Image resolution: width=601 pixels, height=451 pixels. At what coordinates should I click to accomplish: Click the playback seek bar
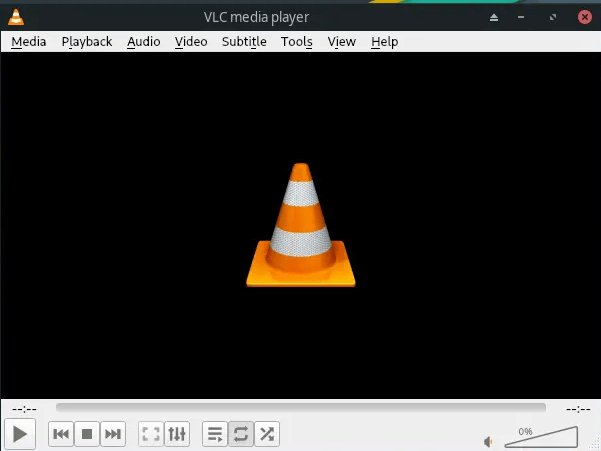click(x=301, y=408)
